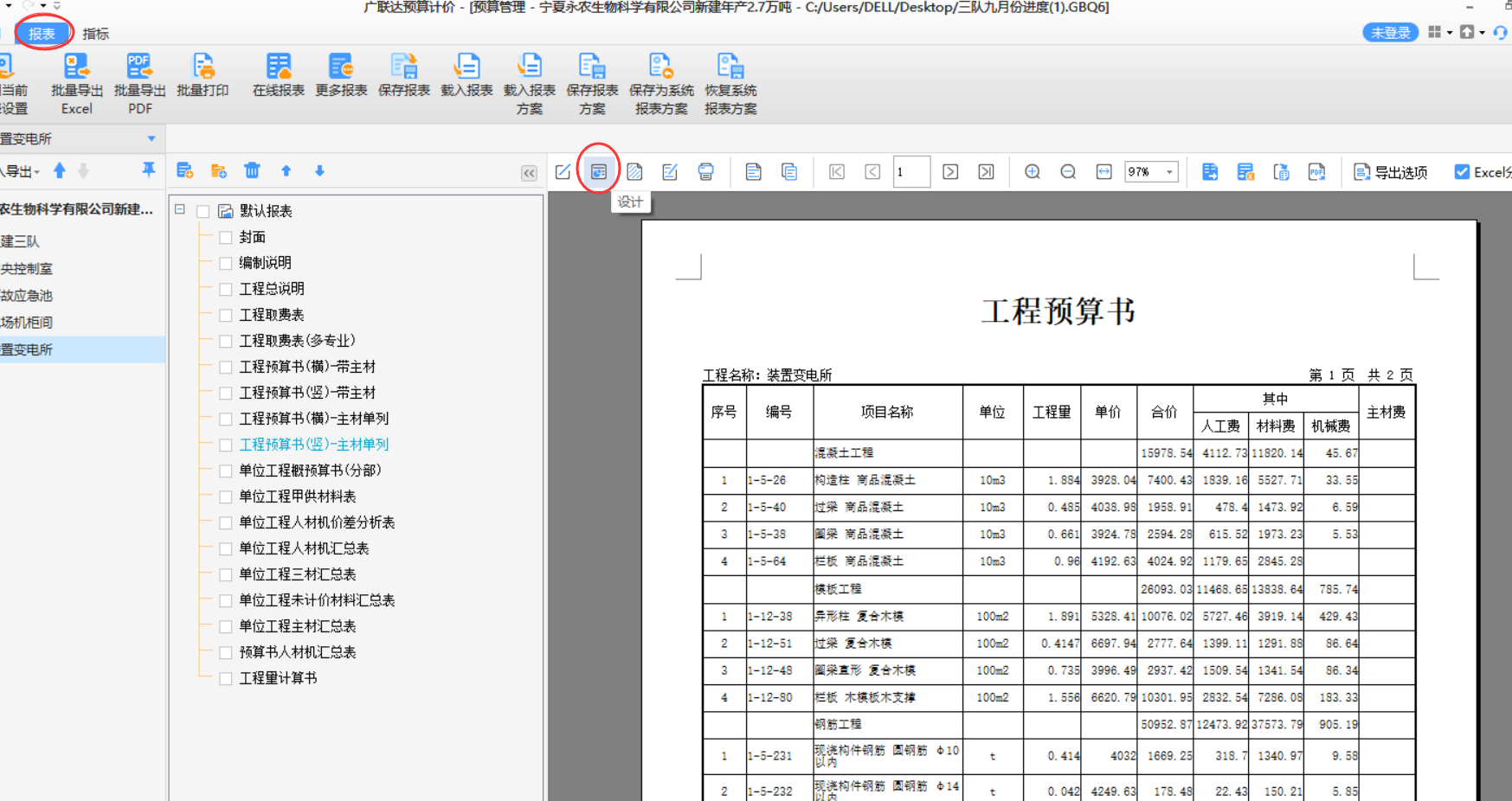1512x801 pixels.
Task: Delete selected report with trash icon
Action: click(252, 170)
